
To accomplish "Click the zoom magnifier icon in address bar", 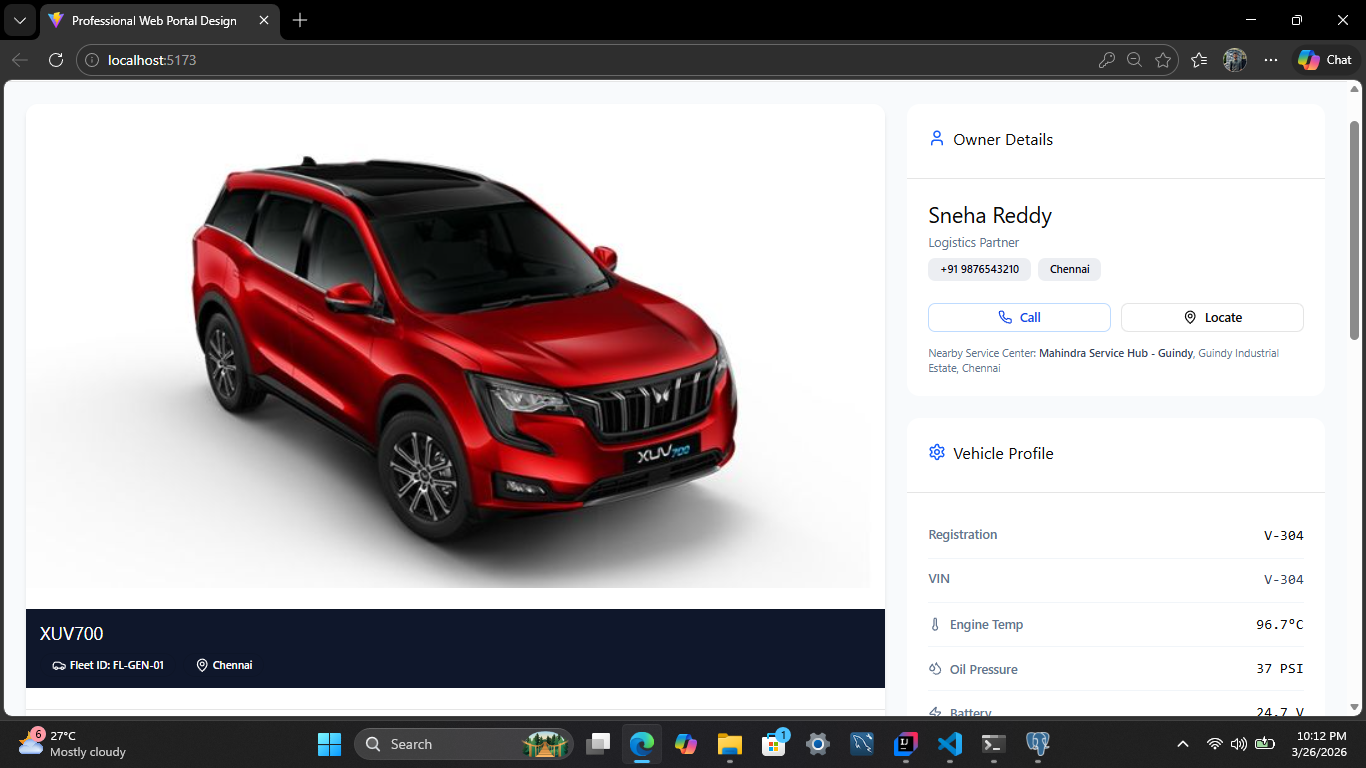I will (1134, 60).
